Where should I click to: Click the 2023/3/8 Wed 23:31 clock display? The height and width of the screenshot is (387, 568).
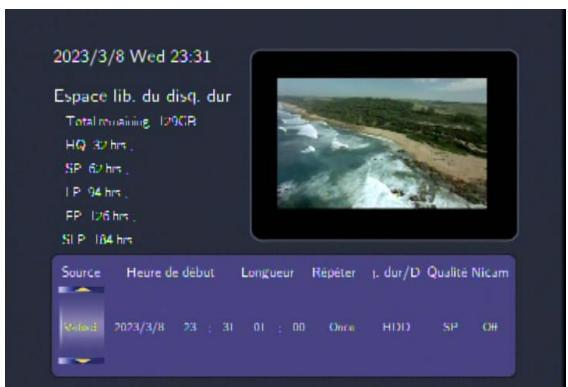(132, 57)
